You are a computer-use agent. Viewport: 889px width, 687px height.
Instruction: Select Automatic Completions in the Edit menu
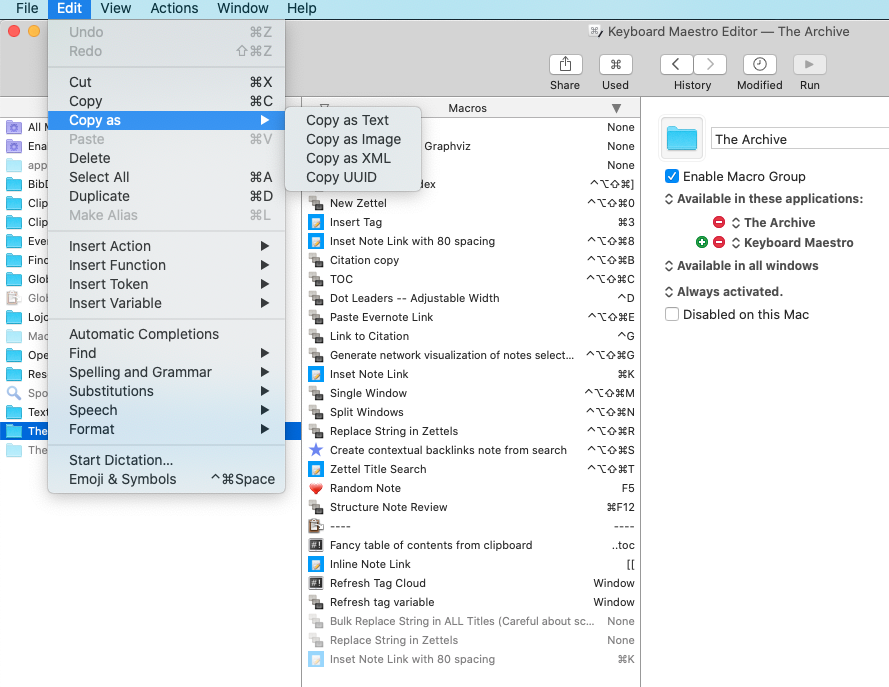click(x=166, y=334)
